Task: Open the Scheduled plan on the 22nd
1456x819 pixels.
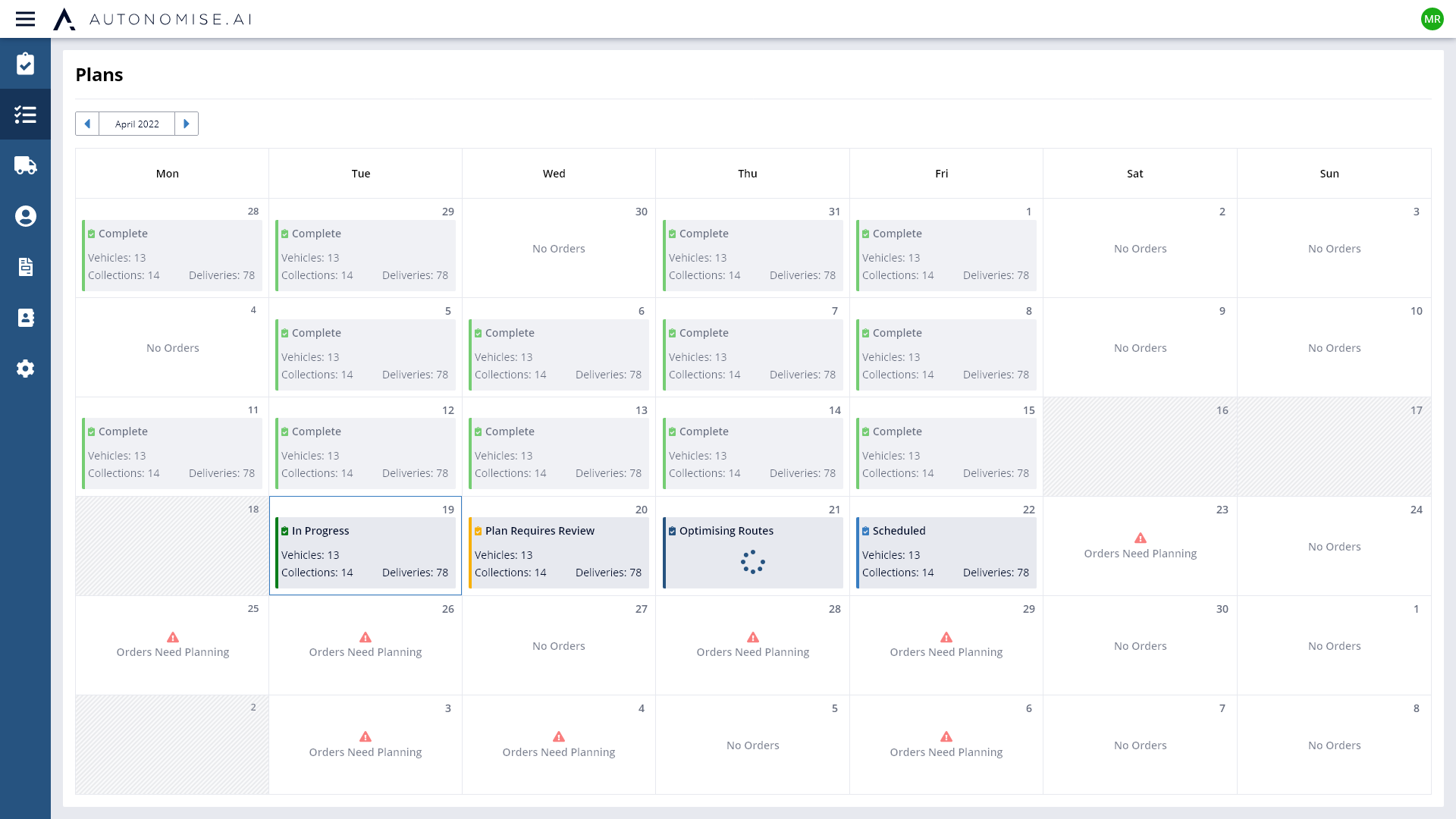Action: coord(946,552)
